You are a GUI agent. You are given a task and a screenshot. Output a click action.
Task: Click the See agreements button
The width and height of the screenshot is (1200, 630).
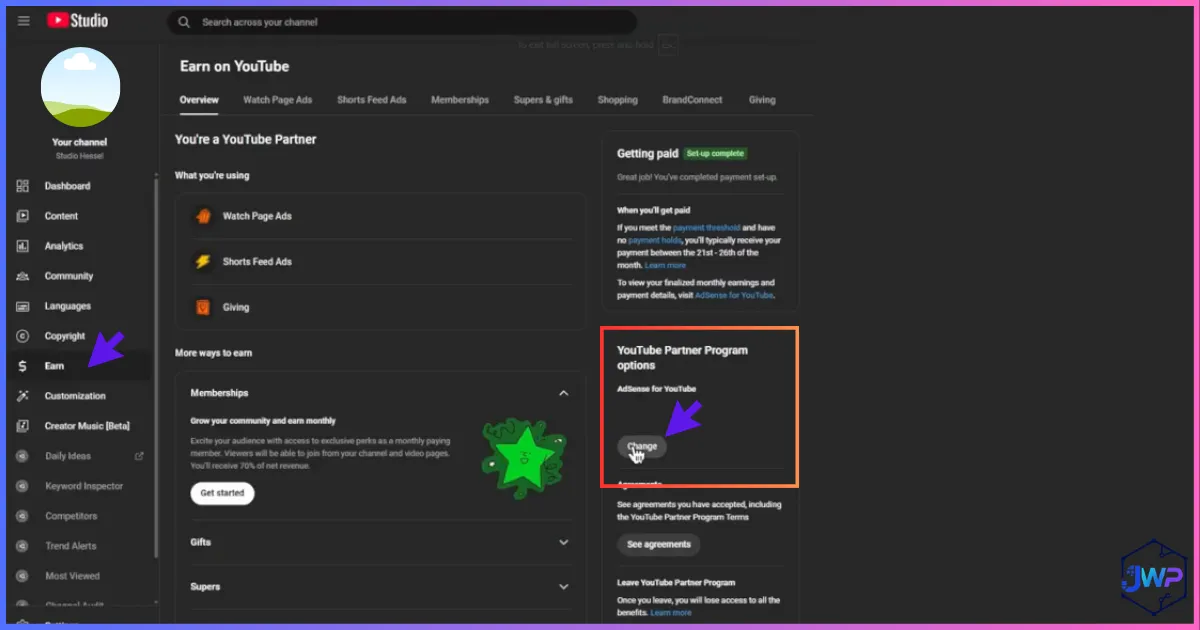pos(658,545)
